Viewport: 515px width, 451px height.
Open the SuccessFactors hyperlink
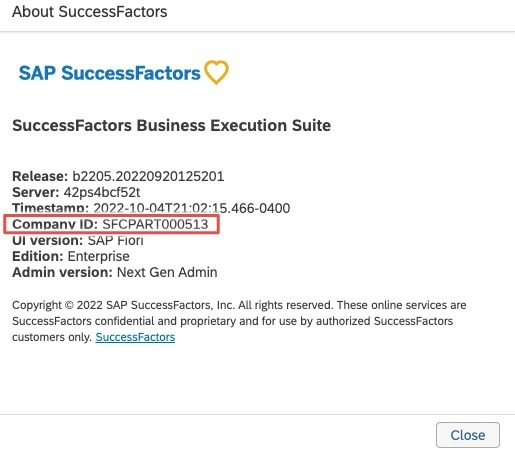pos(135,337)
